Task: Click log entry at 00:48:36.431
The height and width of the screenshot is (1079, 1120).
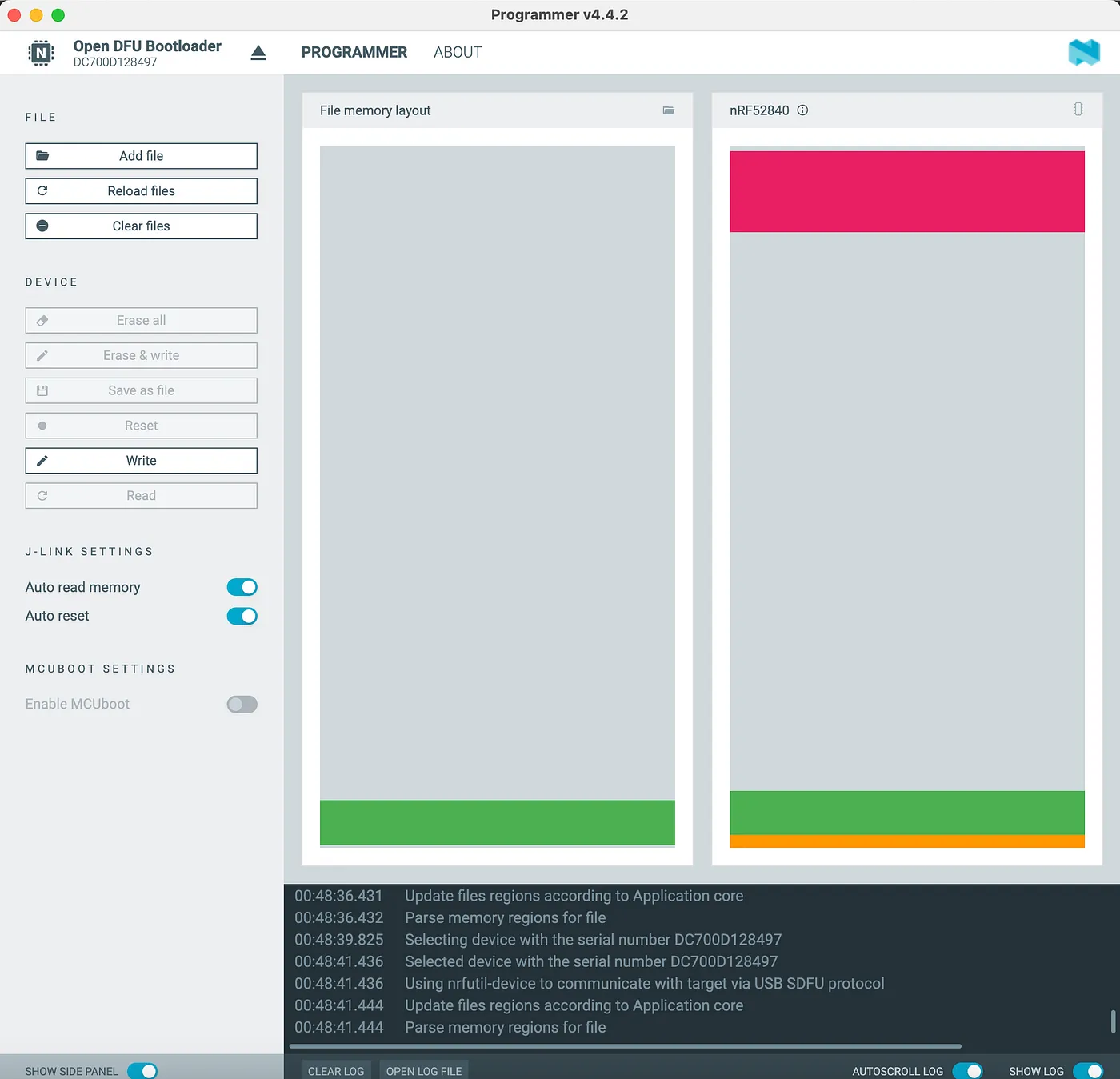Action: [519, 896]
